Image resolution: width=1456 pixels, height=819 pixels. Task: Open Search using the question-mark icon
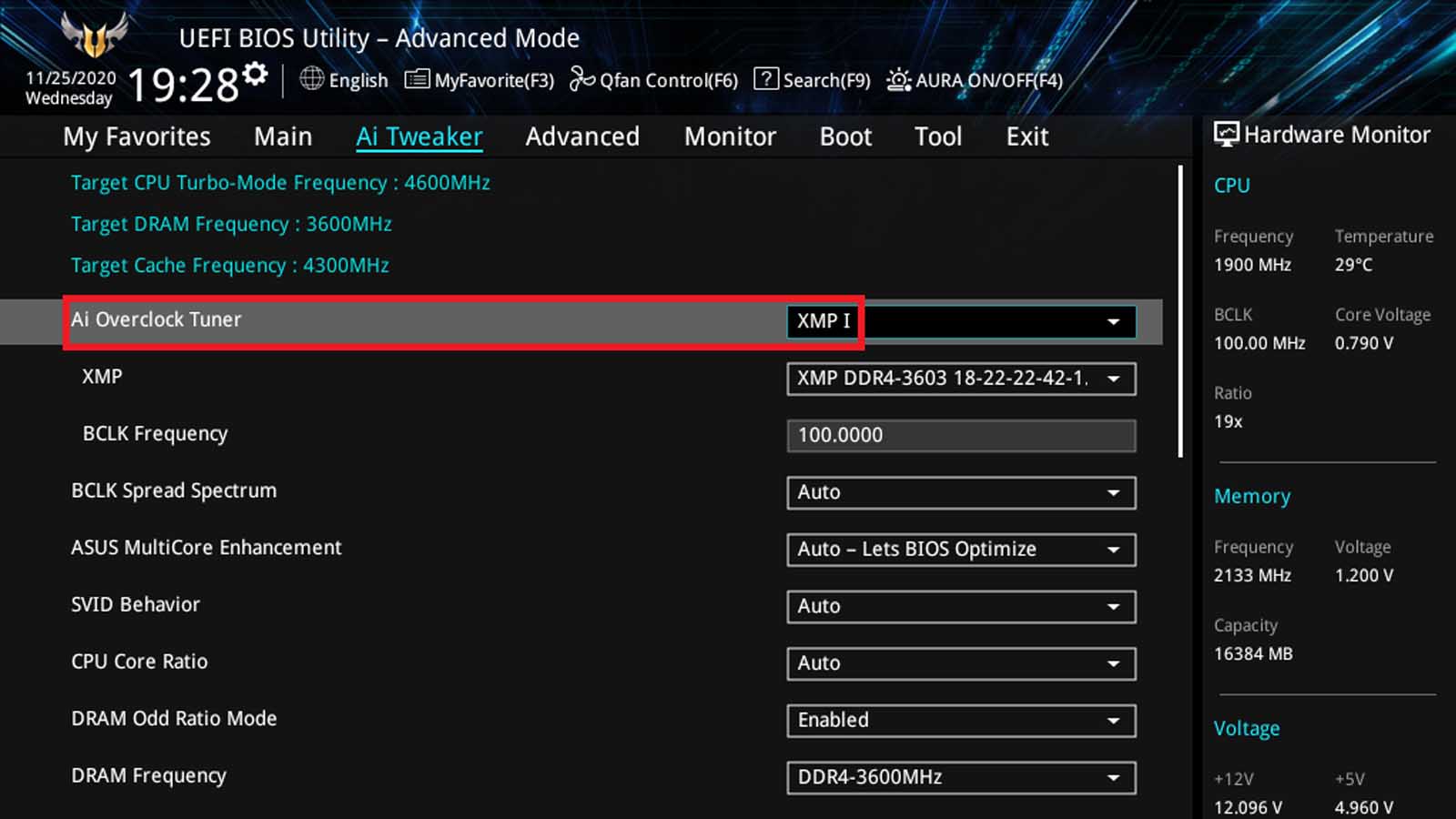tap(765, 80)
